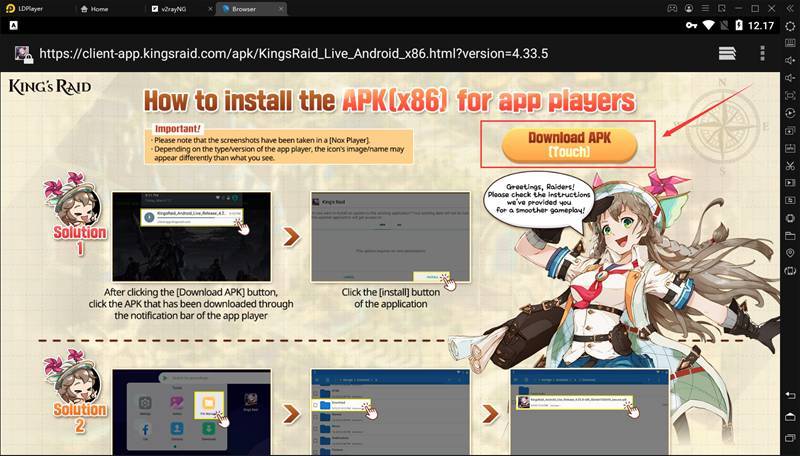Click Solution 2 folder list screenshot

pyautogui.click(x=390, y=413)
